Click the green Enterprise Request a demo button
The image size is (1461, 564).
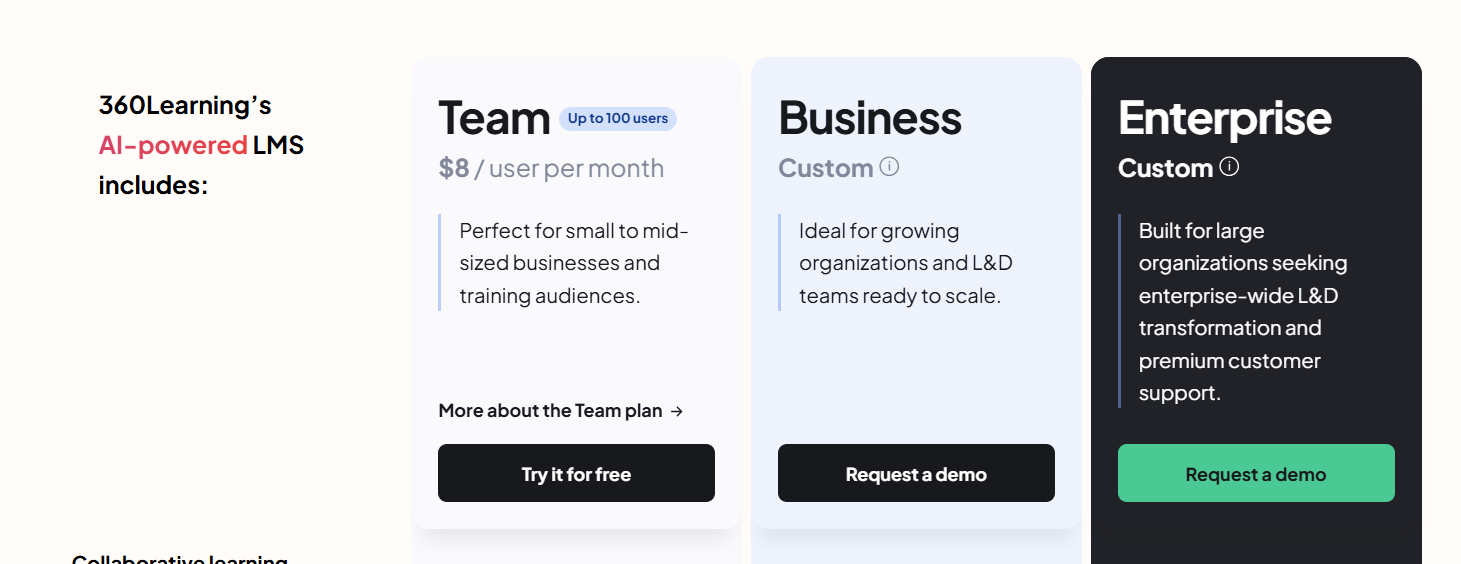(1256, 473)
